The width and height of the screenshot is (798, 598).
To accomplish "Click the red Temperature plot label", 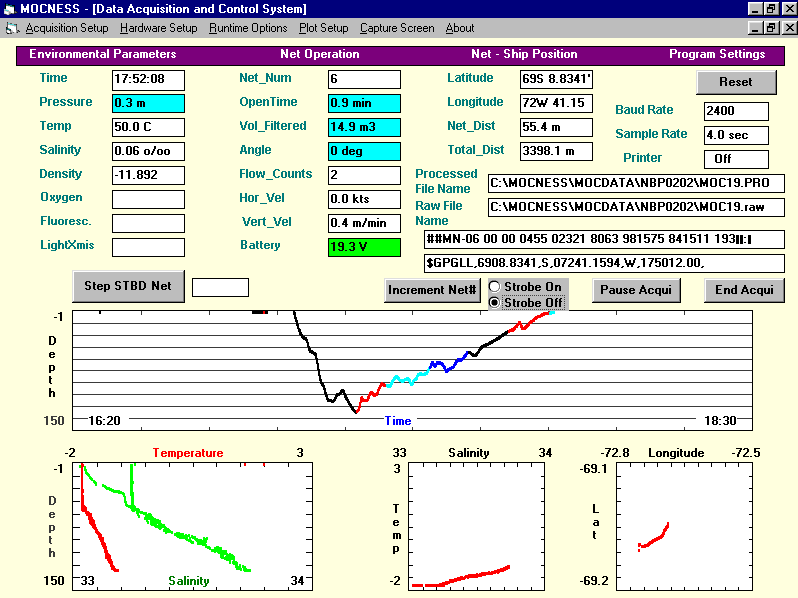I will point(188,453).
